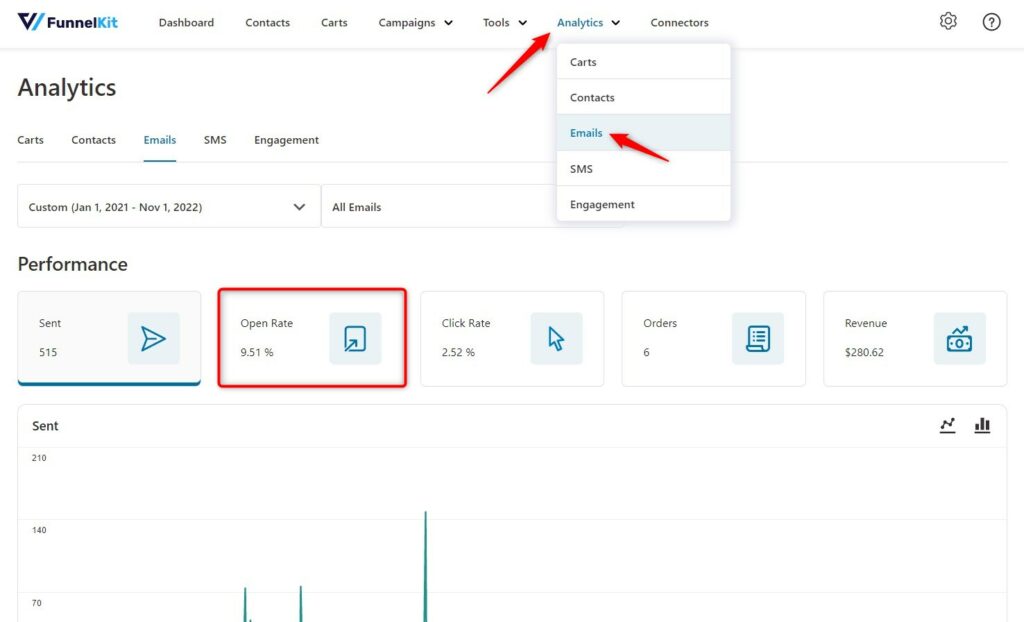The width and height of the screenshot is (1024, 622).
Task: Click the Open Rate icon
Action: click(x=355, y=338)
